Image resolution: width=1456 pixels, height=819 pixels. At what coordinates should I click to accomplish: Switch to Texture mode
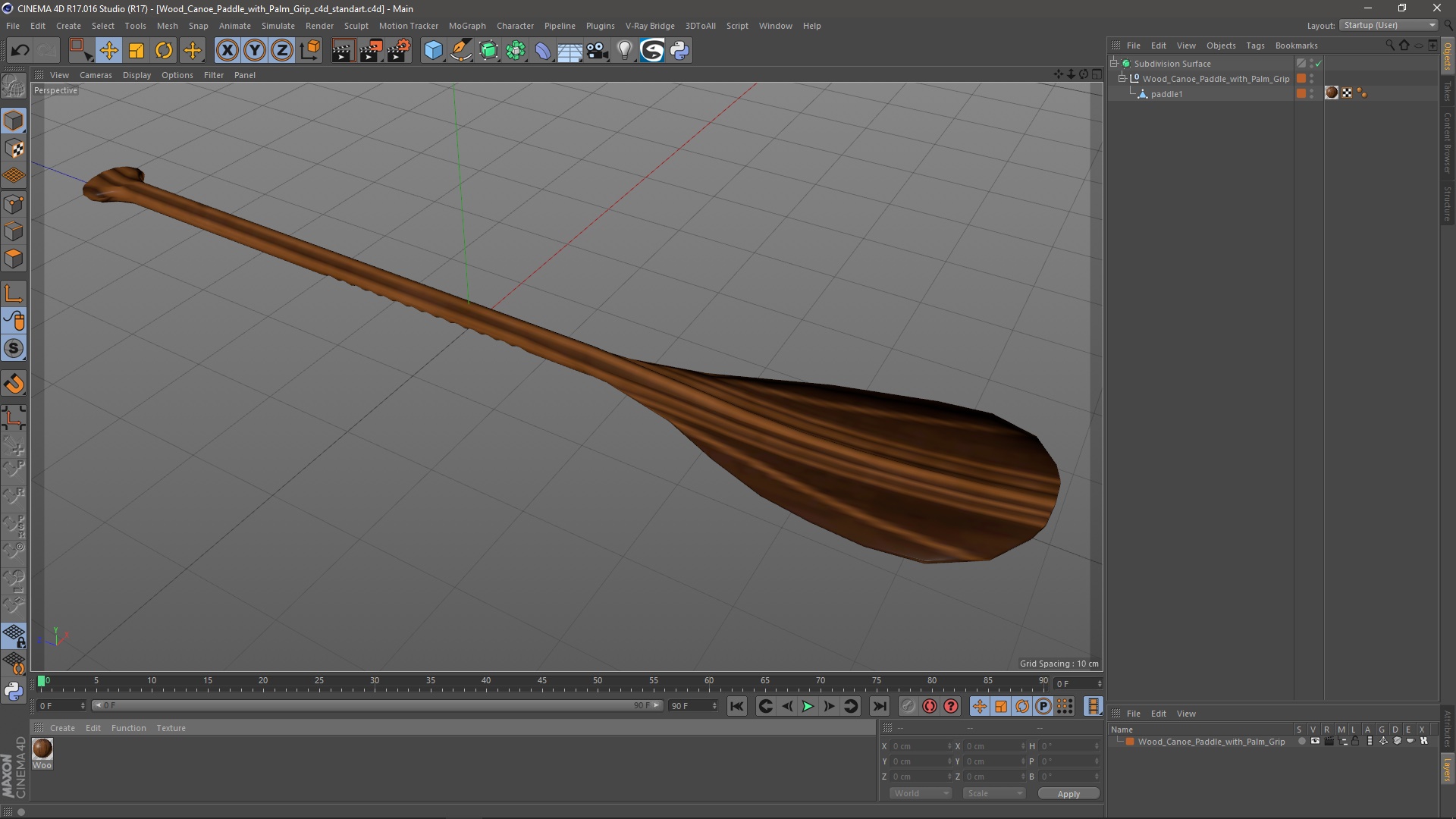[x=14, y=149]
